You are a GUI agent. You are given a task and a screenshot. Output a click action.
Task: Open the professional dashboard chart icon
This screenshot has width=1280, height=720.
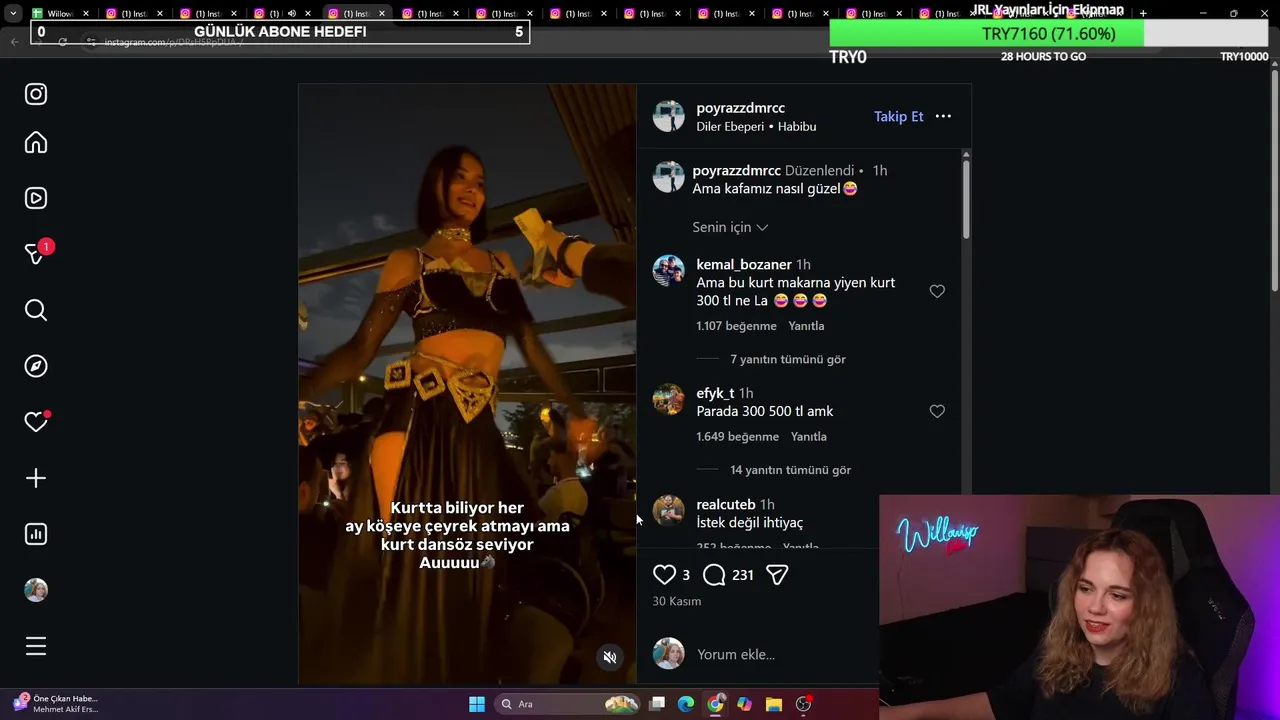[x=36, y=534]
